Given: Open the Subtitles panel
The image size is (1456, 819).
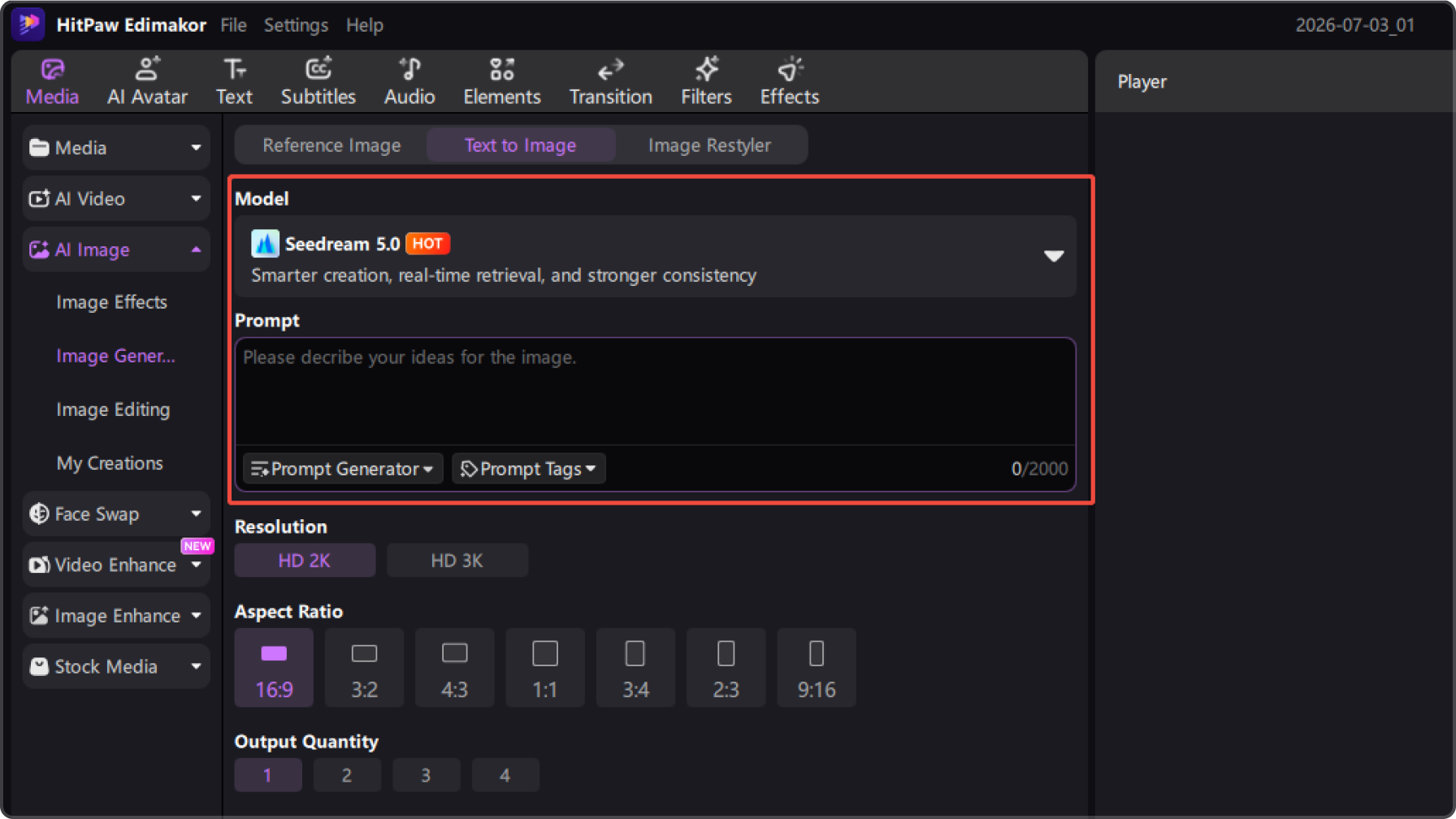Looking at the screenshot, I should (x=318, y=82).
